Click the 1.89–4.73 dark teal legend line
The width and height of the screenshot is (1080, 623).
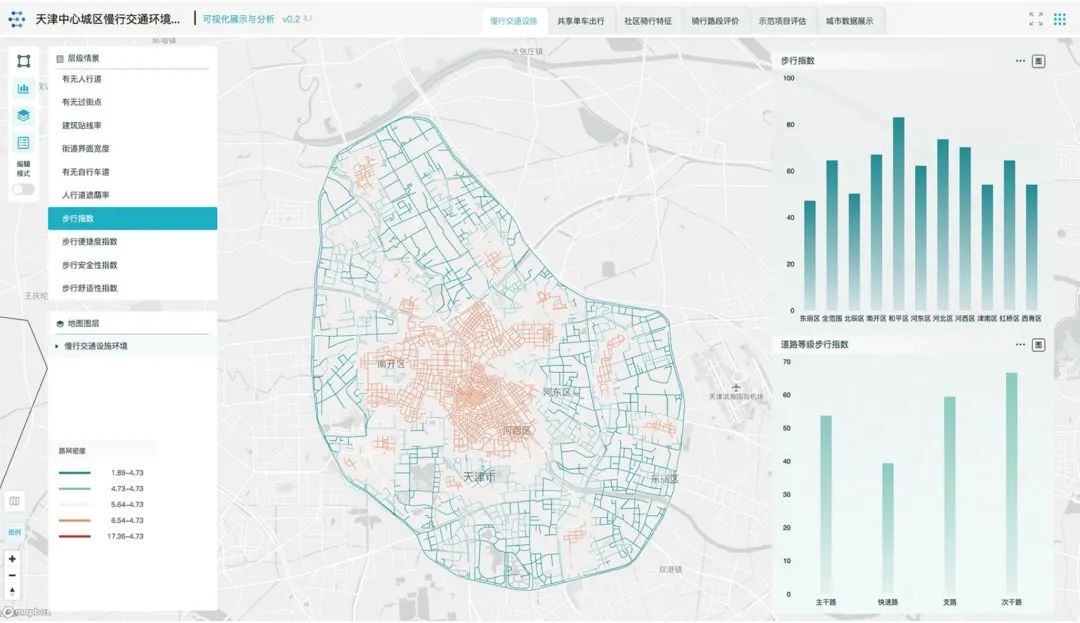[x=74, y=473]
